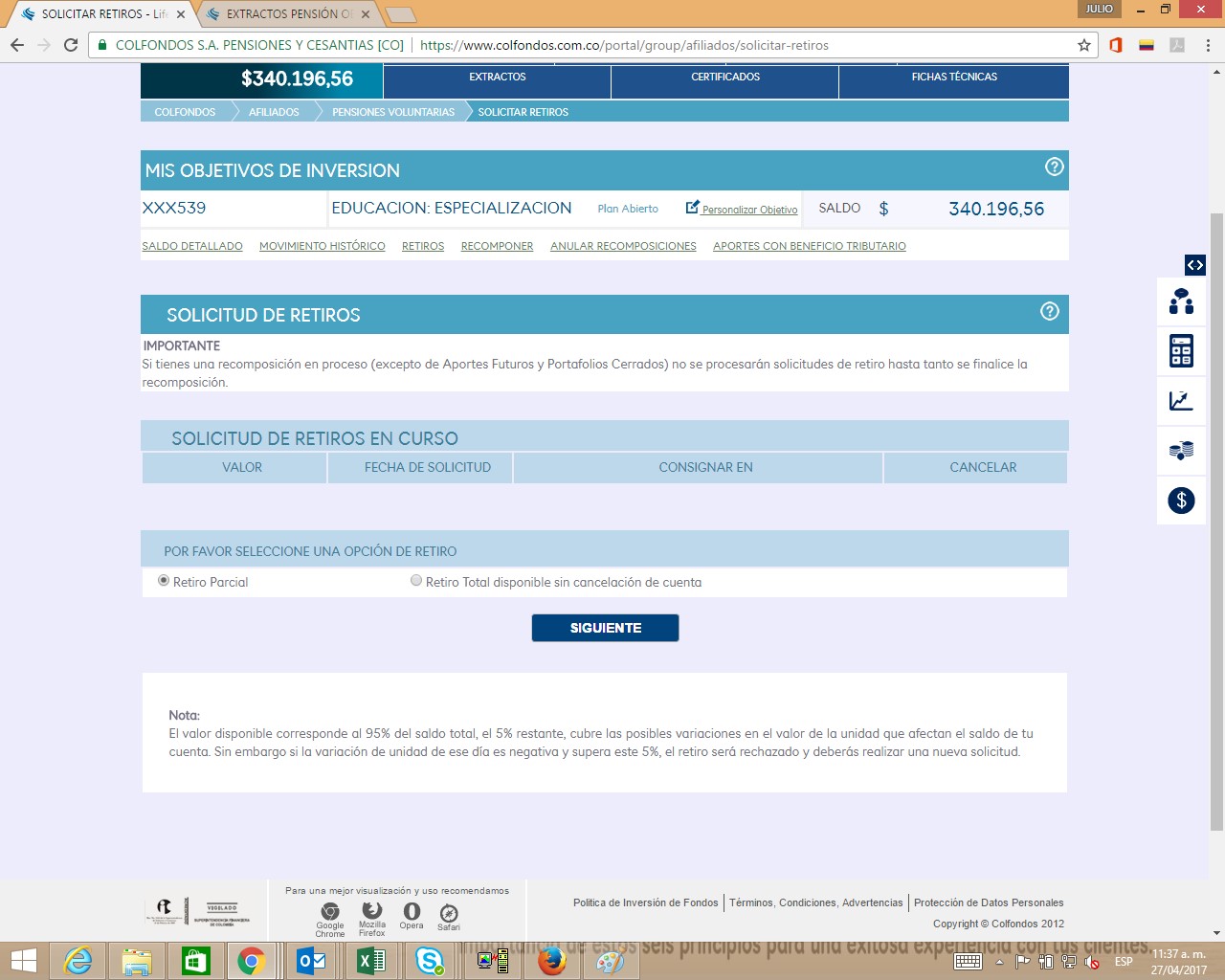Click help icon in Mis Objetivos header
This screenshot has width=1225, height=980.
coord(1054,167)
